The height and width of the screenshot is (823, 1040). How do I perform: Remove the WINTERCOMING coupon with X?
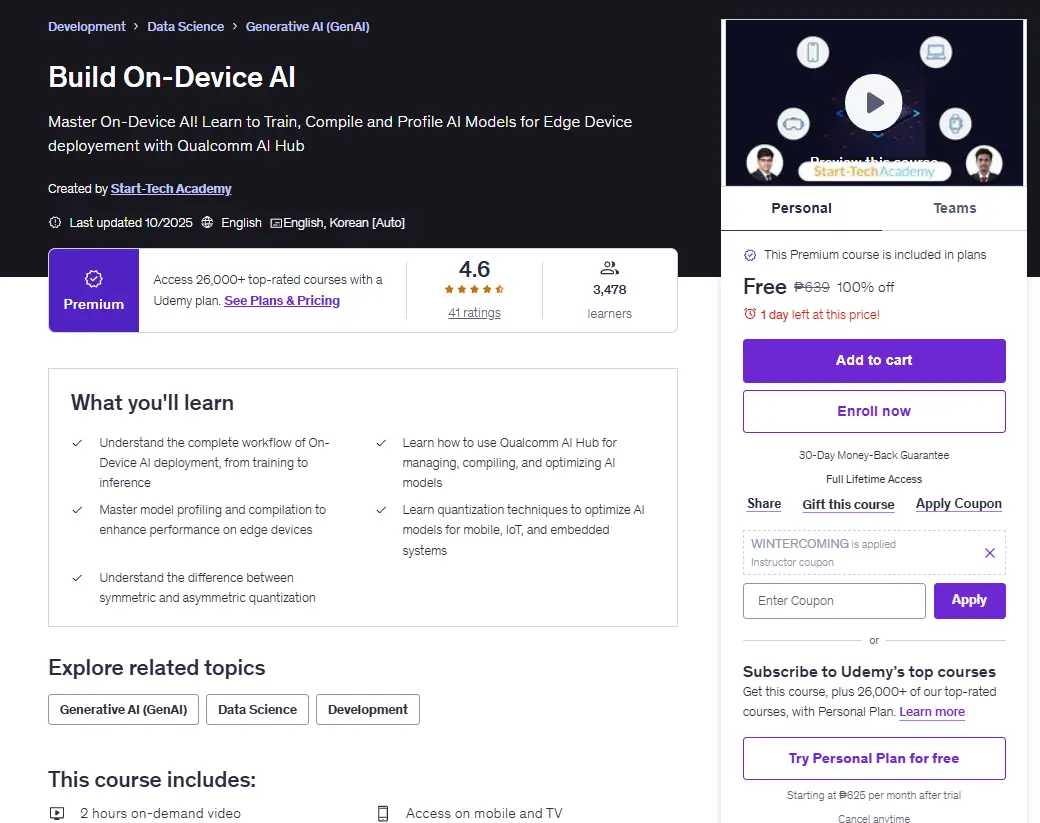[990, 553]
